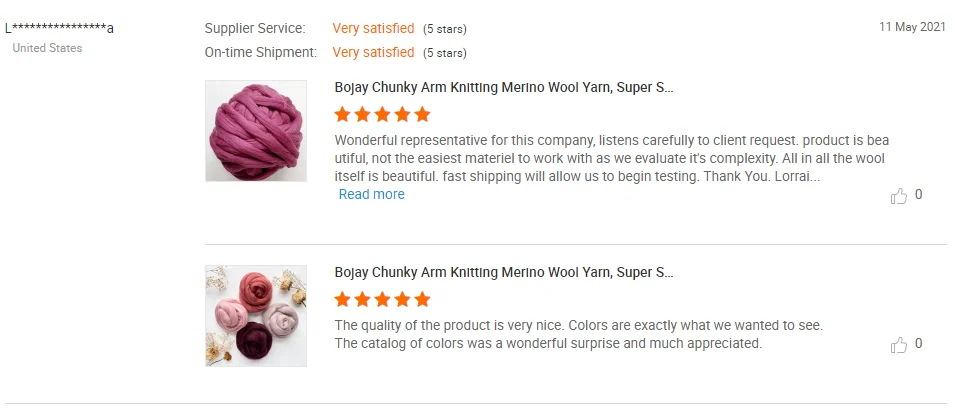Click the masked reviewer name L***a

[x=59, y=28]
